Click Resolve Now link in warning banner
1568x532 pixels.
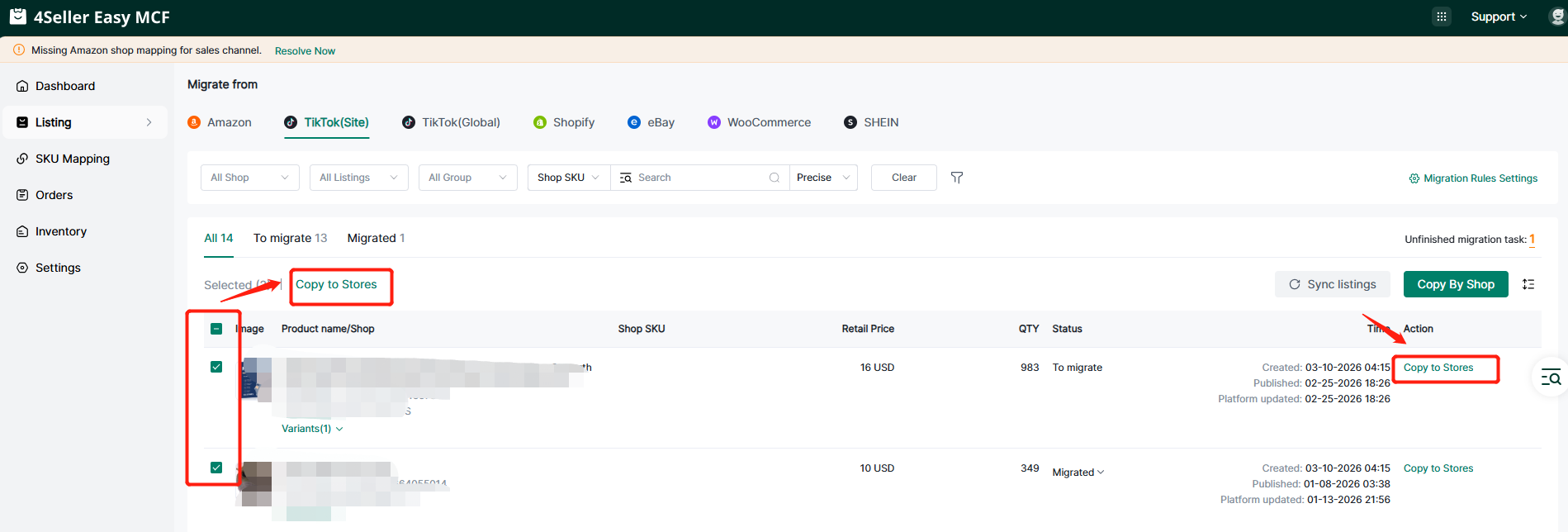[x=305, y=51]
